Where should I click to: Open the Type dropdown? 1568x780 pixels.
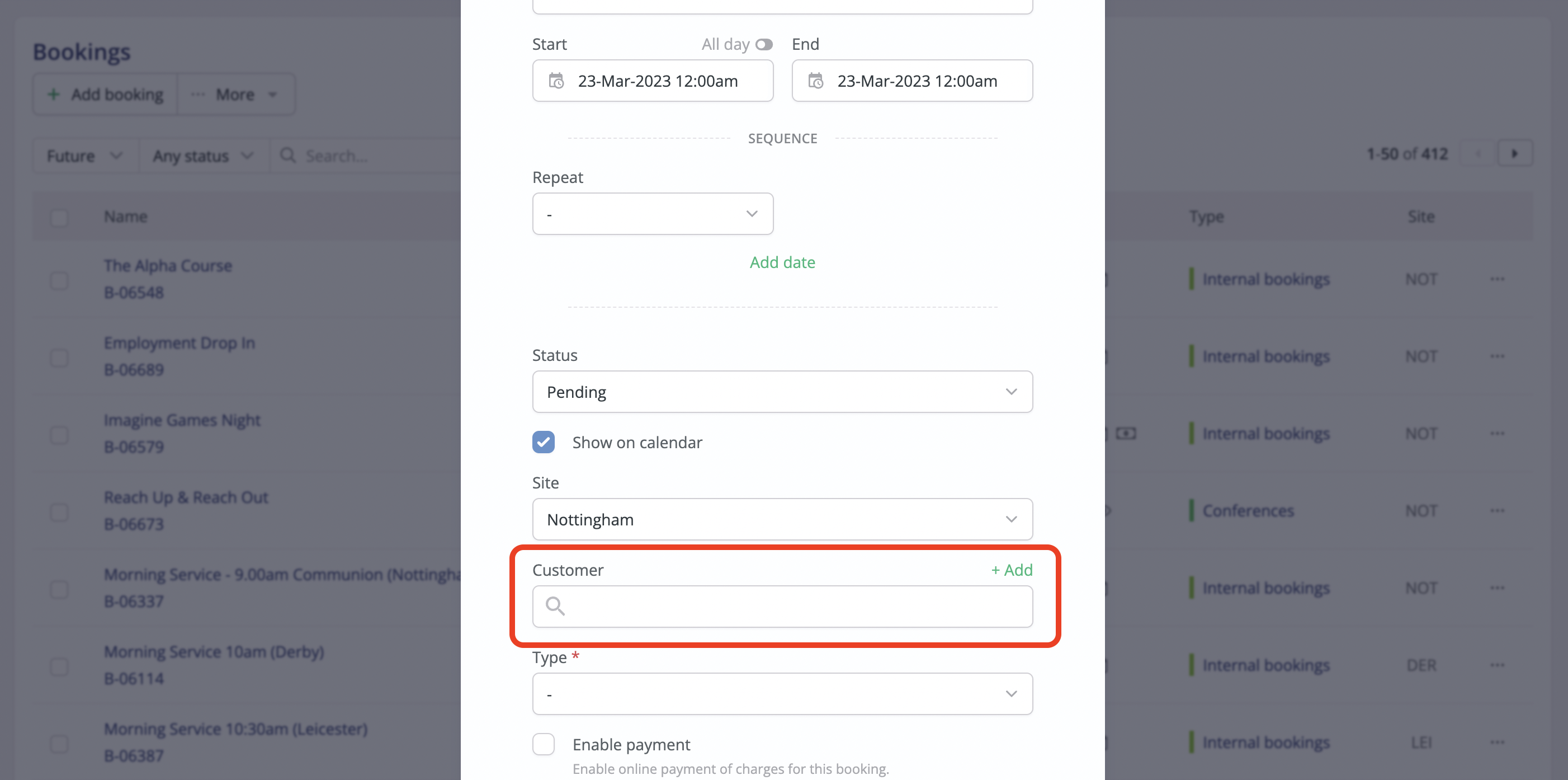pyautogui.click(x=782, y=693)
